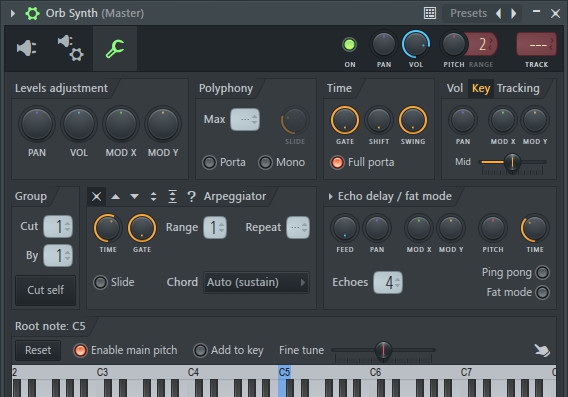
Task: Open the plugin options gear icon
Action: pyautogui.click(x=32, y=13)
